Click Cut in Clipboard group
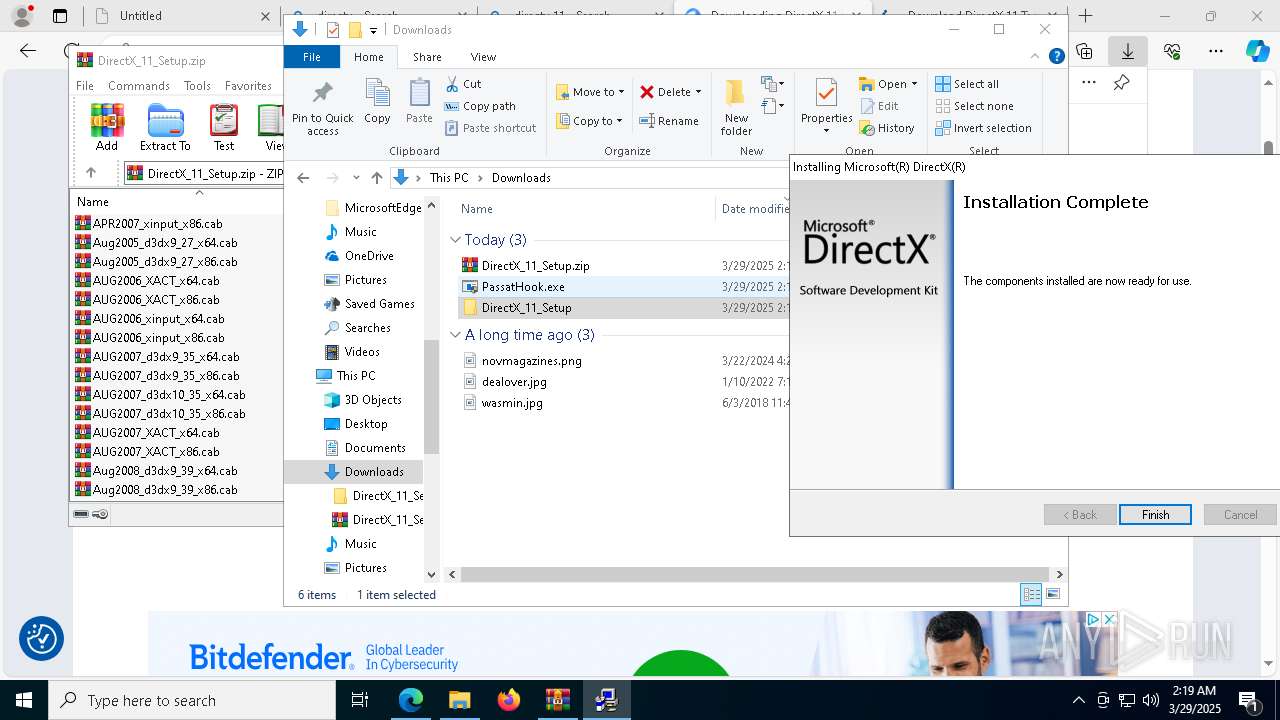This screenshot has height=720, width=1280. point(464,84)
